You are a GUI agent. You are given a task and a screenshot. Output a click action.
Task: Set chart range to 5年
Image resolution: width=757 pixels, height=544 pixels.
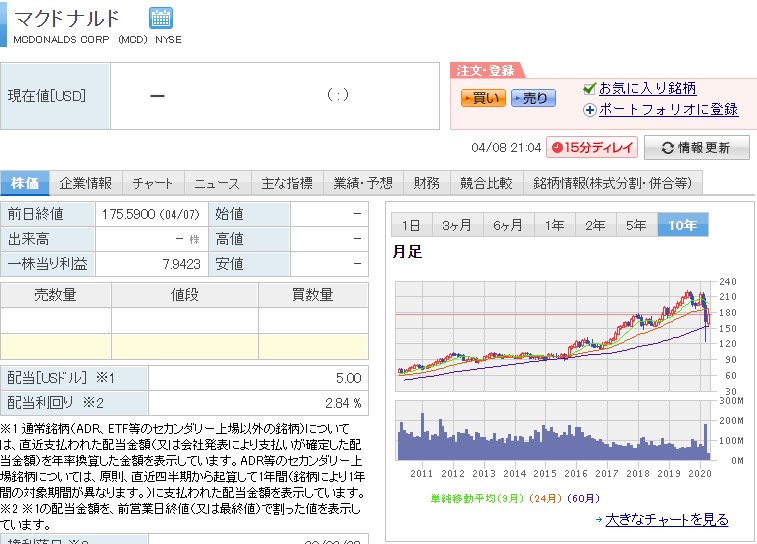click(636, 225)
